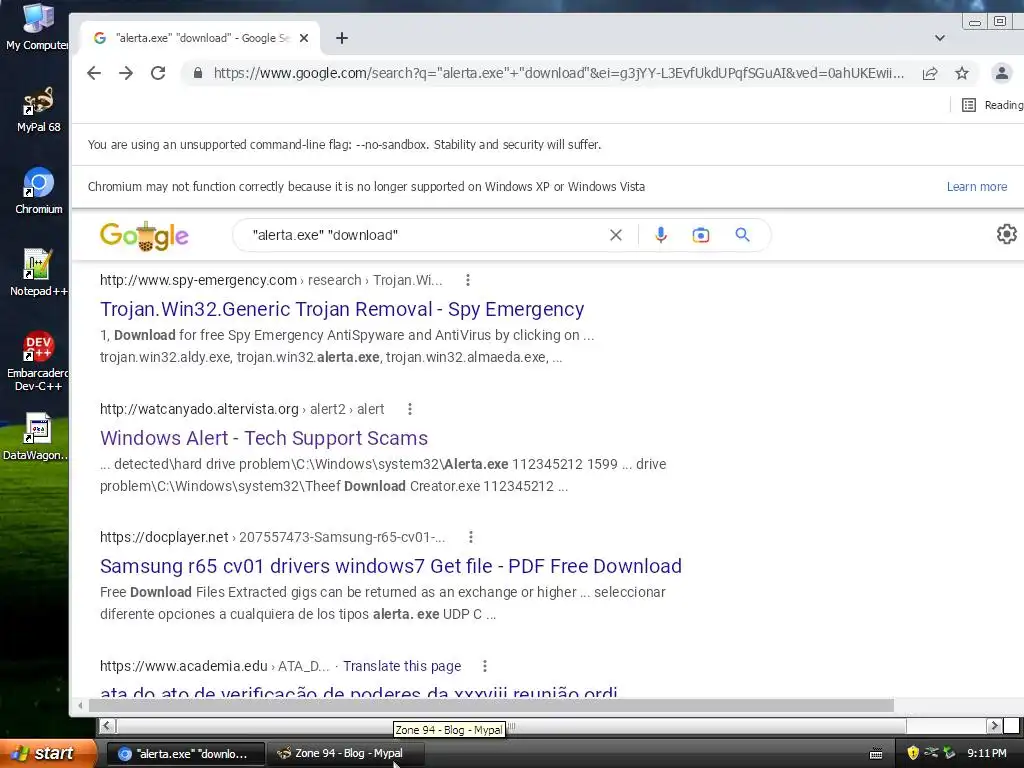The image size is (1024, 768).
Task: Open more options for watcanyado.altervista.org result
Action: tap(409, 409)
